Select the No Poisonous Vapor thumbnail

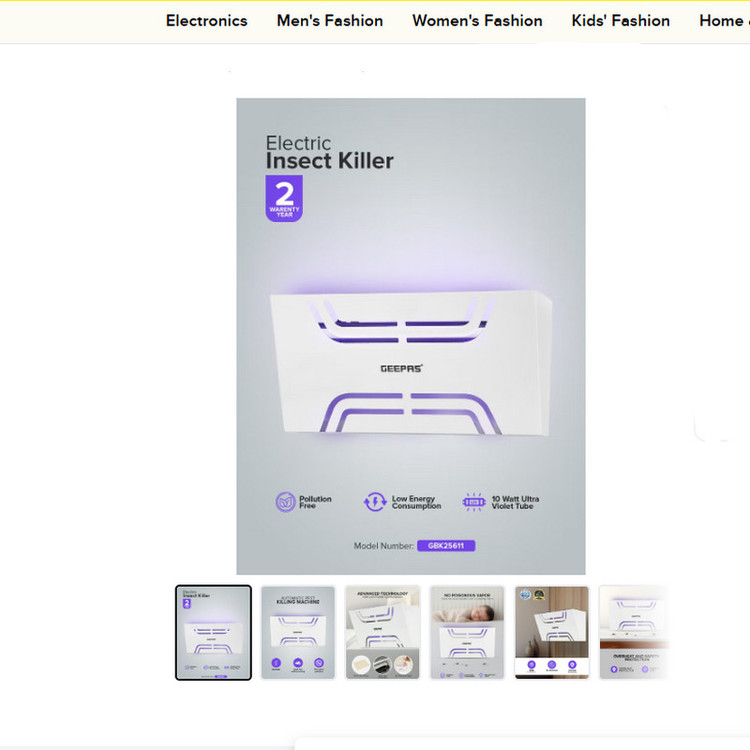click(467, 632)
